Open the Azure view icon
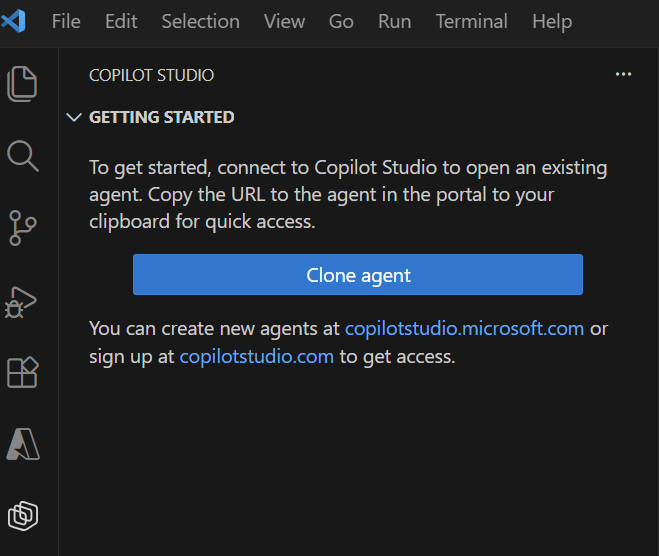This screenshot has width=659, height=556. pos(22,443)
